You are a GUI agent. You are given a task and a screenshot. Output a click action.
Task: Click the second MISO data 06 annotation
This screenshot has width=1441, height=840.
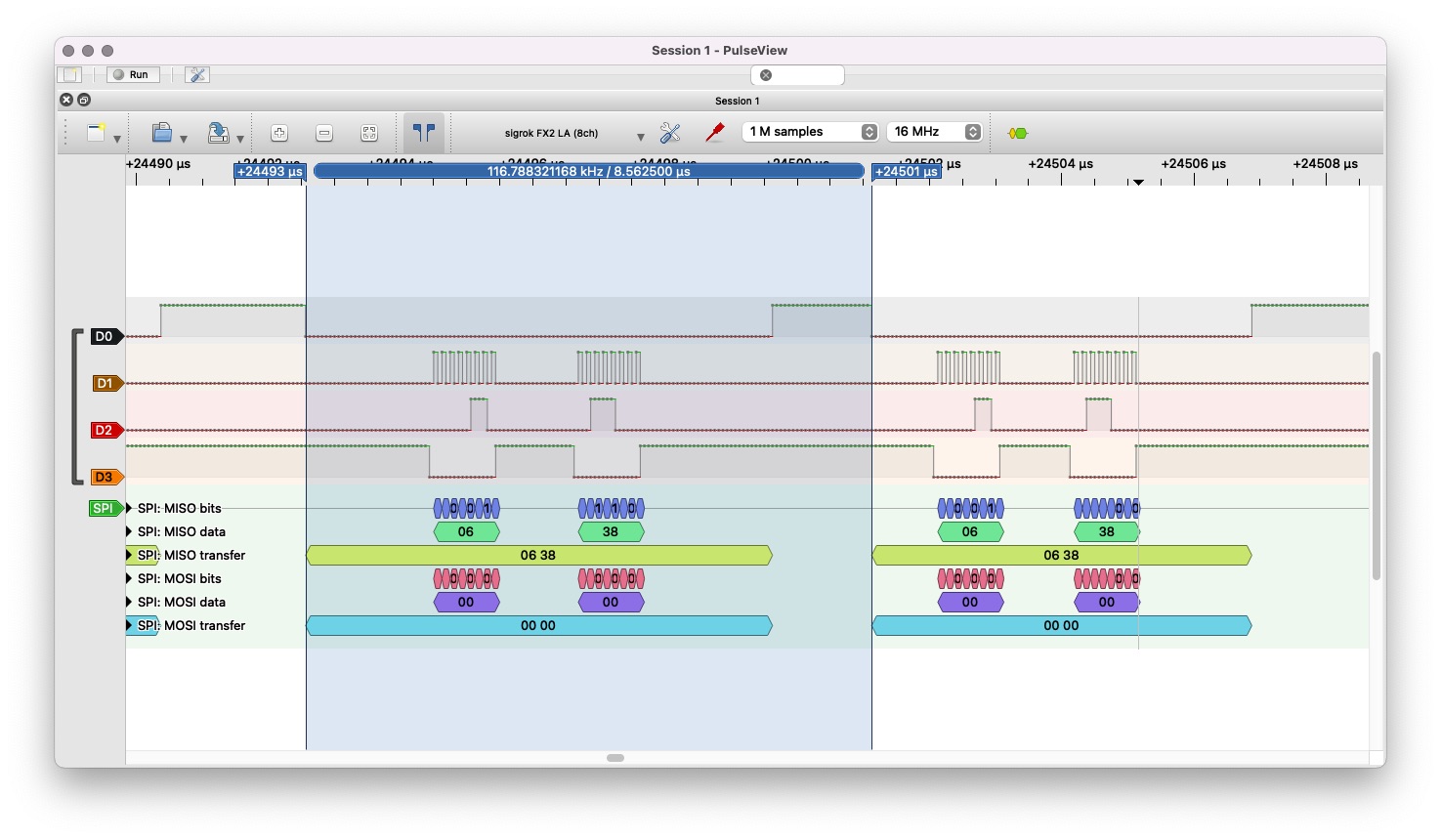[970, 531]
